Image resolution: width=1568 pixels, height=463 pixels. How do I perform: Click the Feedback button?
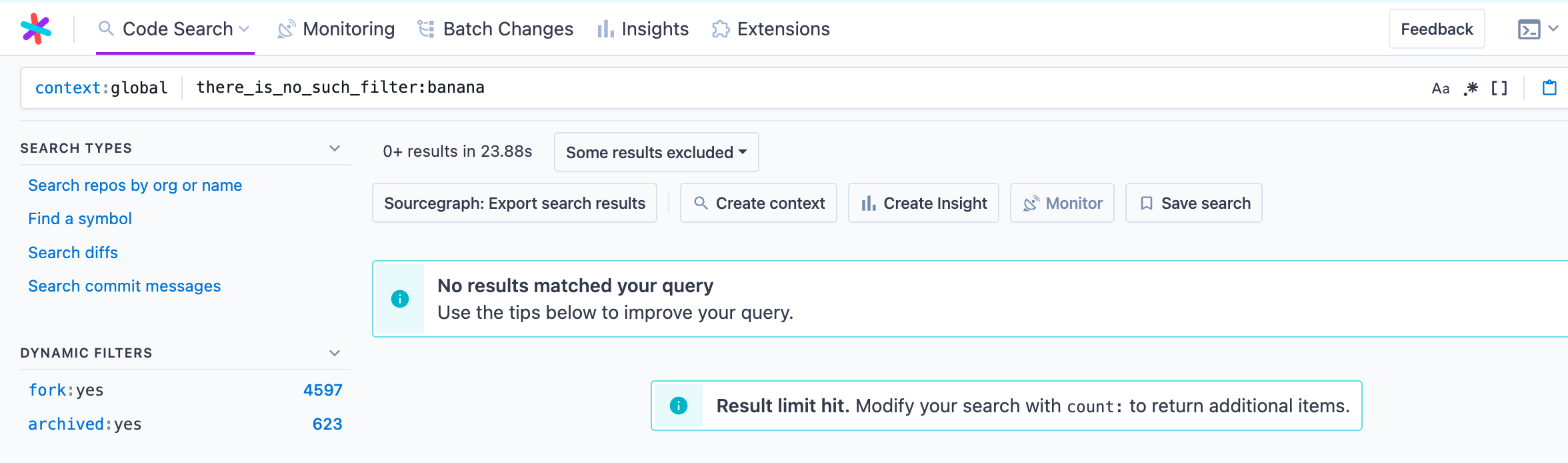point(1437,29)
